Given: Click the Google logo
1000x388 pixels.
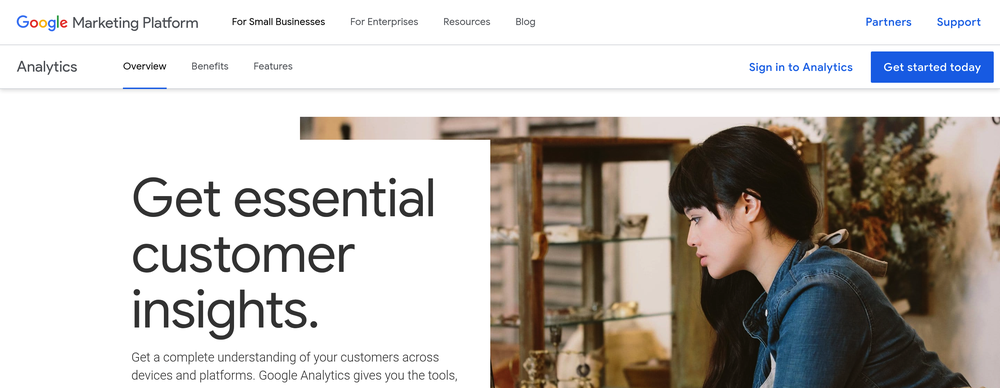Looking at the screenshot, I should click(42, 23).
